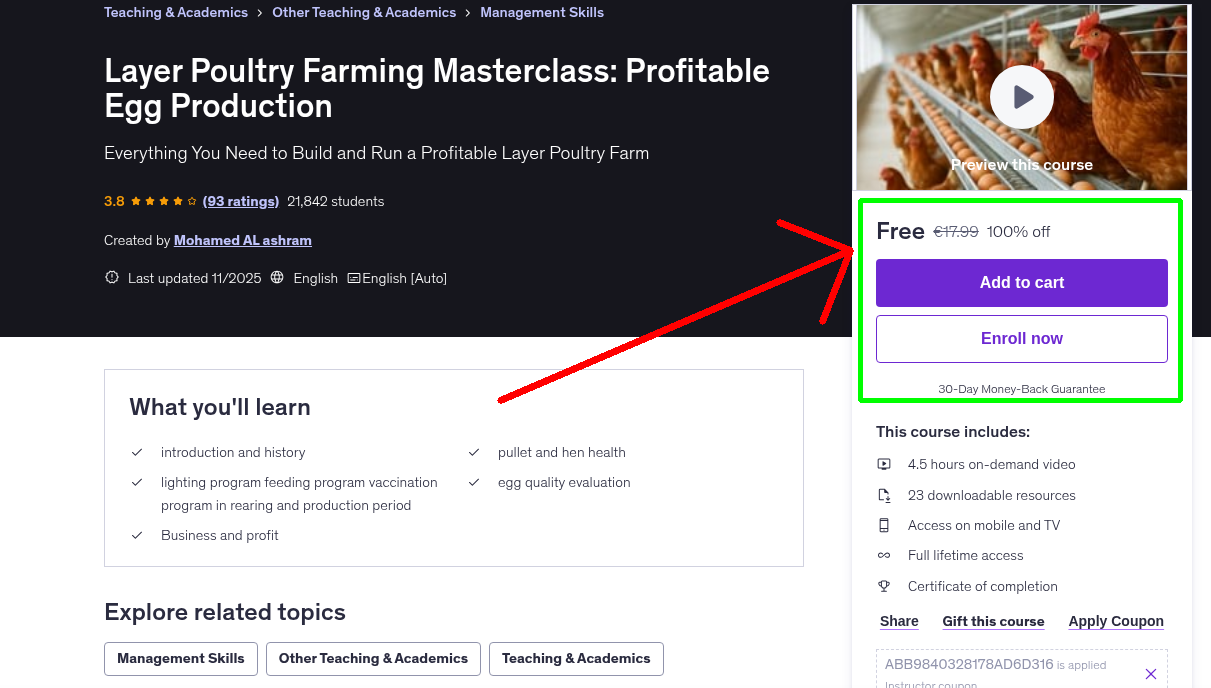Click the checkmark beside Business and profit

[x=137, y=535]
